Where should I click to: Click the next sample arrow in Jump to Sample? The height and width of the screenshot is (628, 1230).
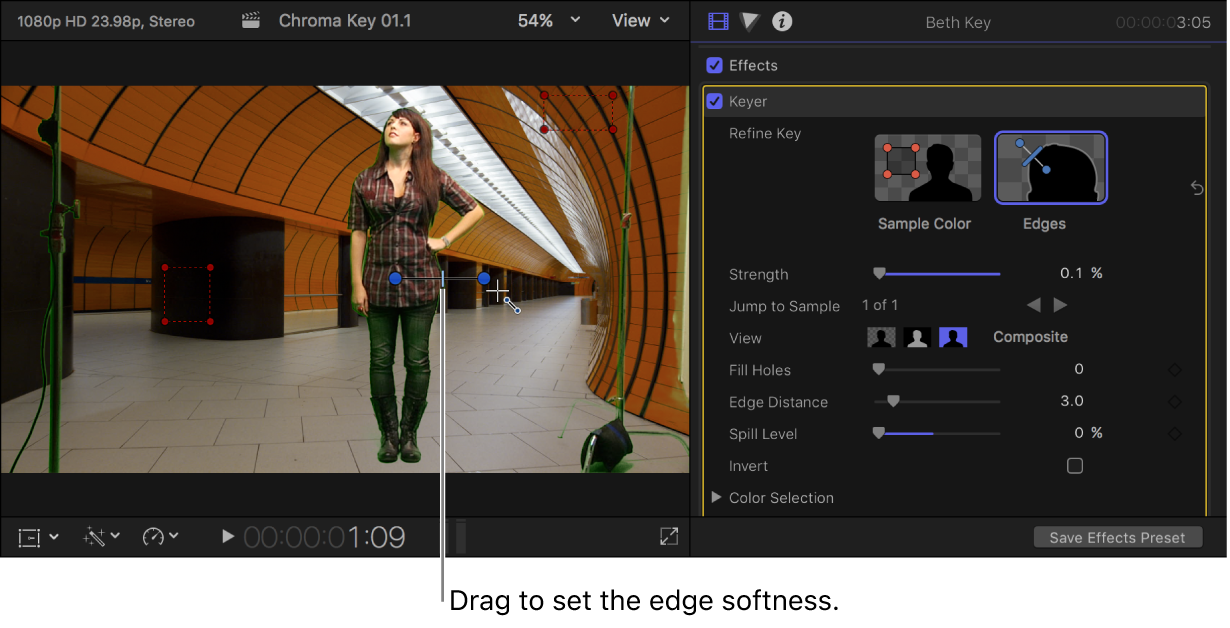[x=1060, y=305]
